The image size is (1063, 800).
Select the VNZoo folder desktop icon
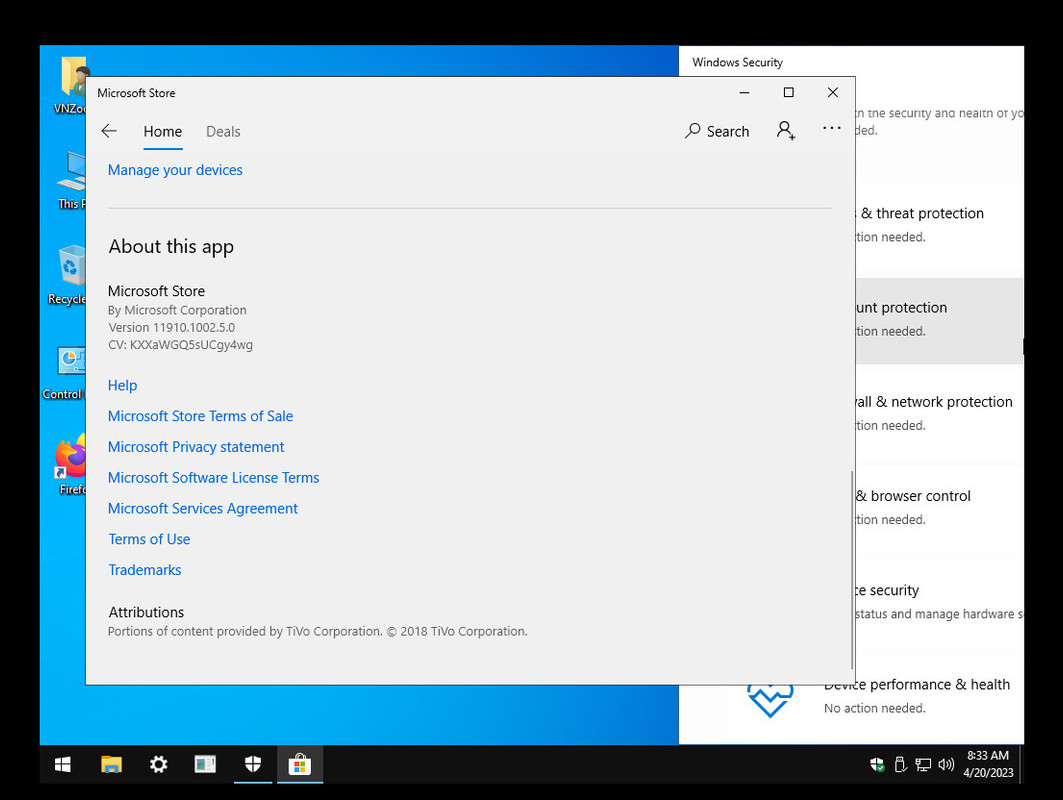[x=71, y=85]
